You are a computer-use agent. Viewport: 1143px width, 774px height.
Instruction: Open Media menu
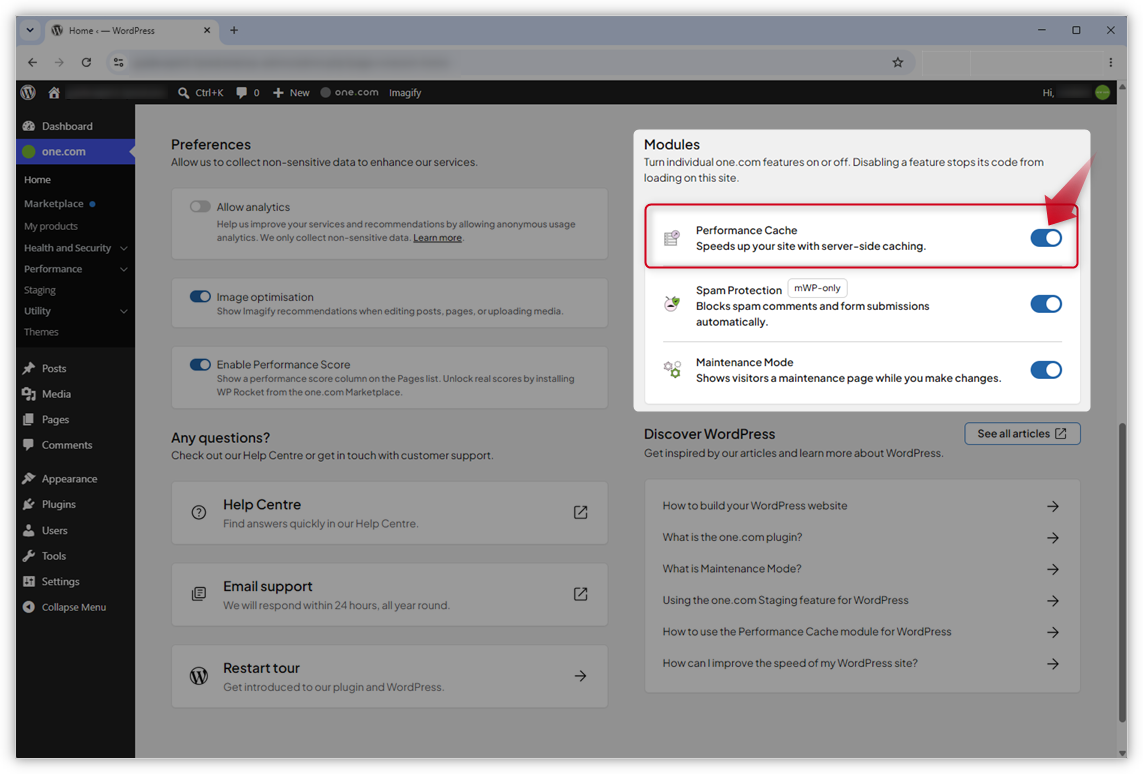[x=75, y=394]
